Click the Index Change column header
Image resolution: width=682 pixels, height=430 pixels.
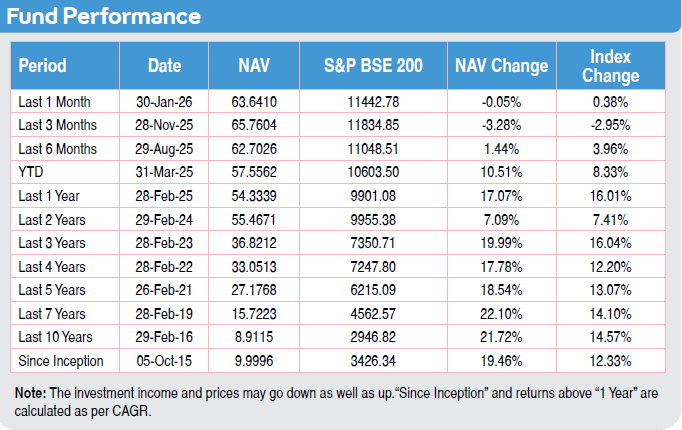(x=614, y=66)
